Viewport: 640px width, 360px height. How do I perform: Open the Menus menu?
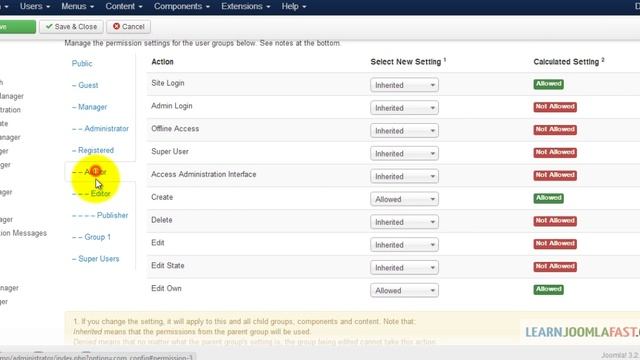point(78,7)
